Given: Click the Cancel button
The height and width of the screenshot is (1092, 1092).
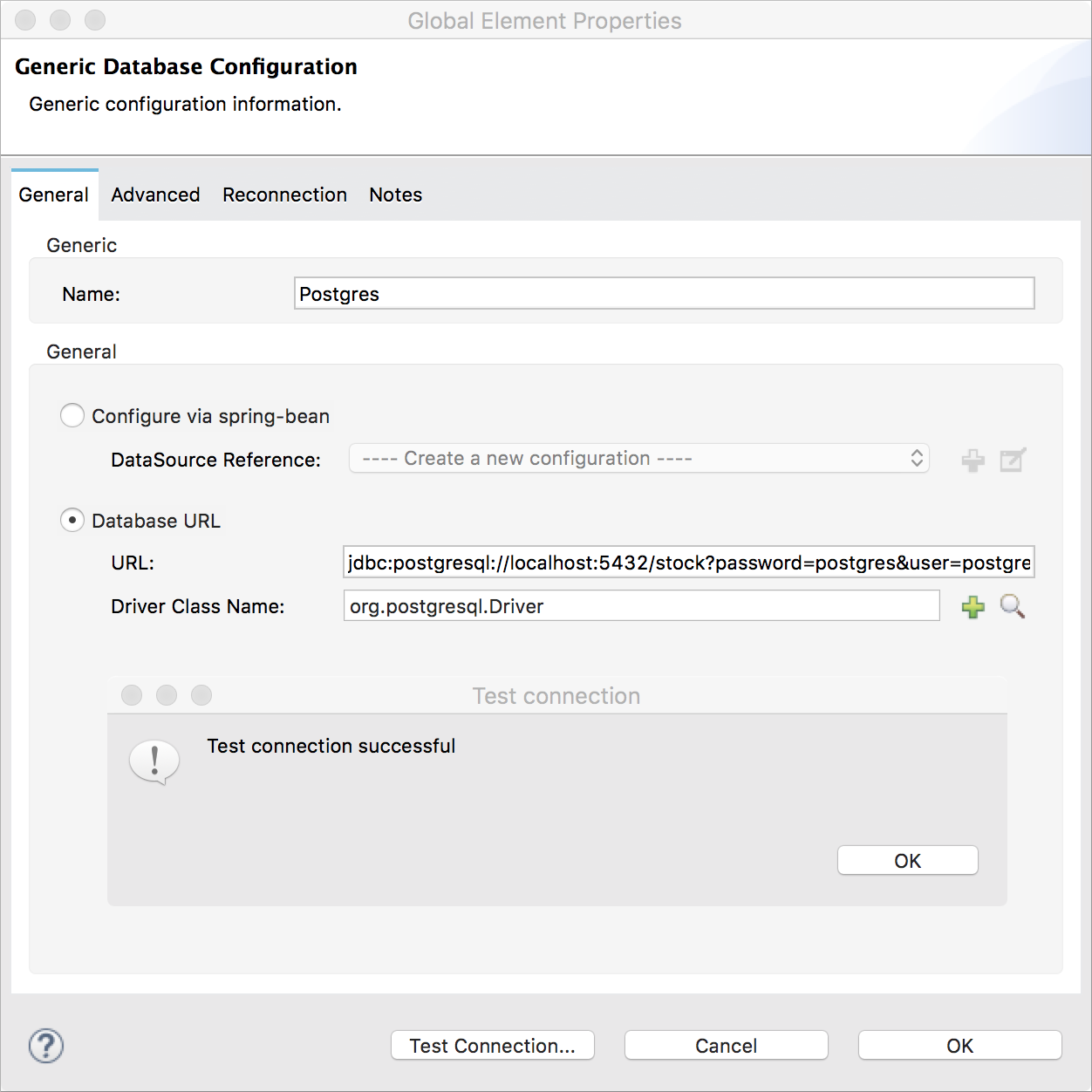Looking at the screenshot, I should click(x=726, y=1045).
